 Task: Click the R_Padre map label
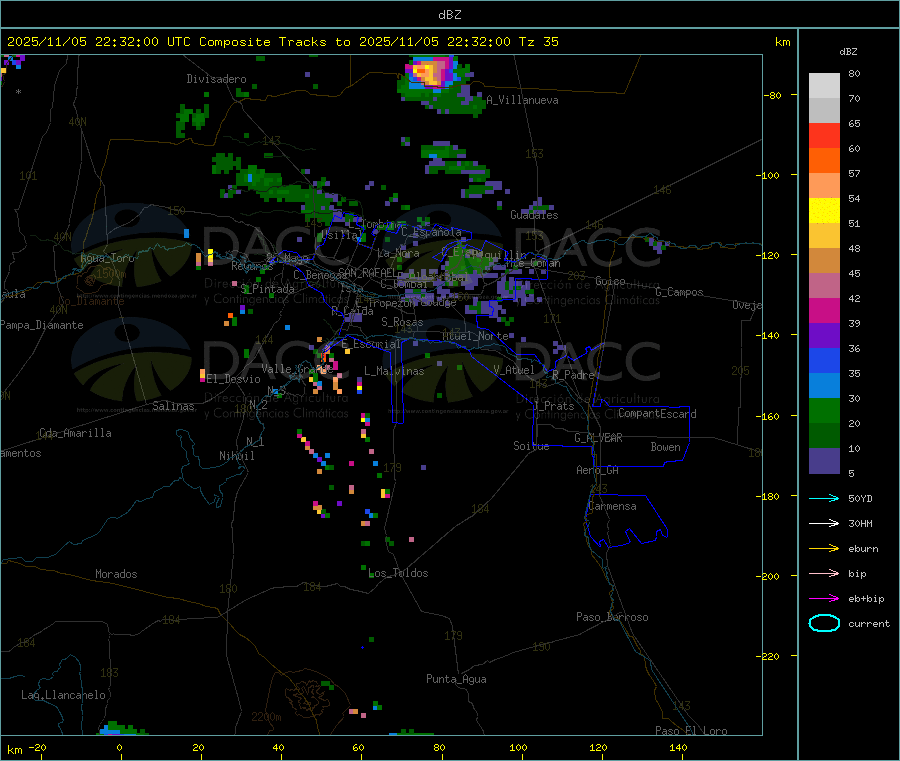(573, 375)
